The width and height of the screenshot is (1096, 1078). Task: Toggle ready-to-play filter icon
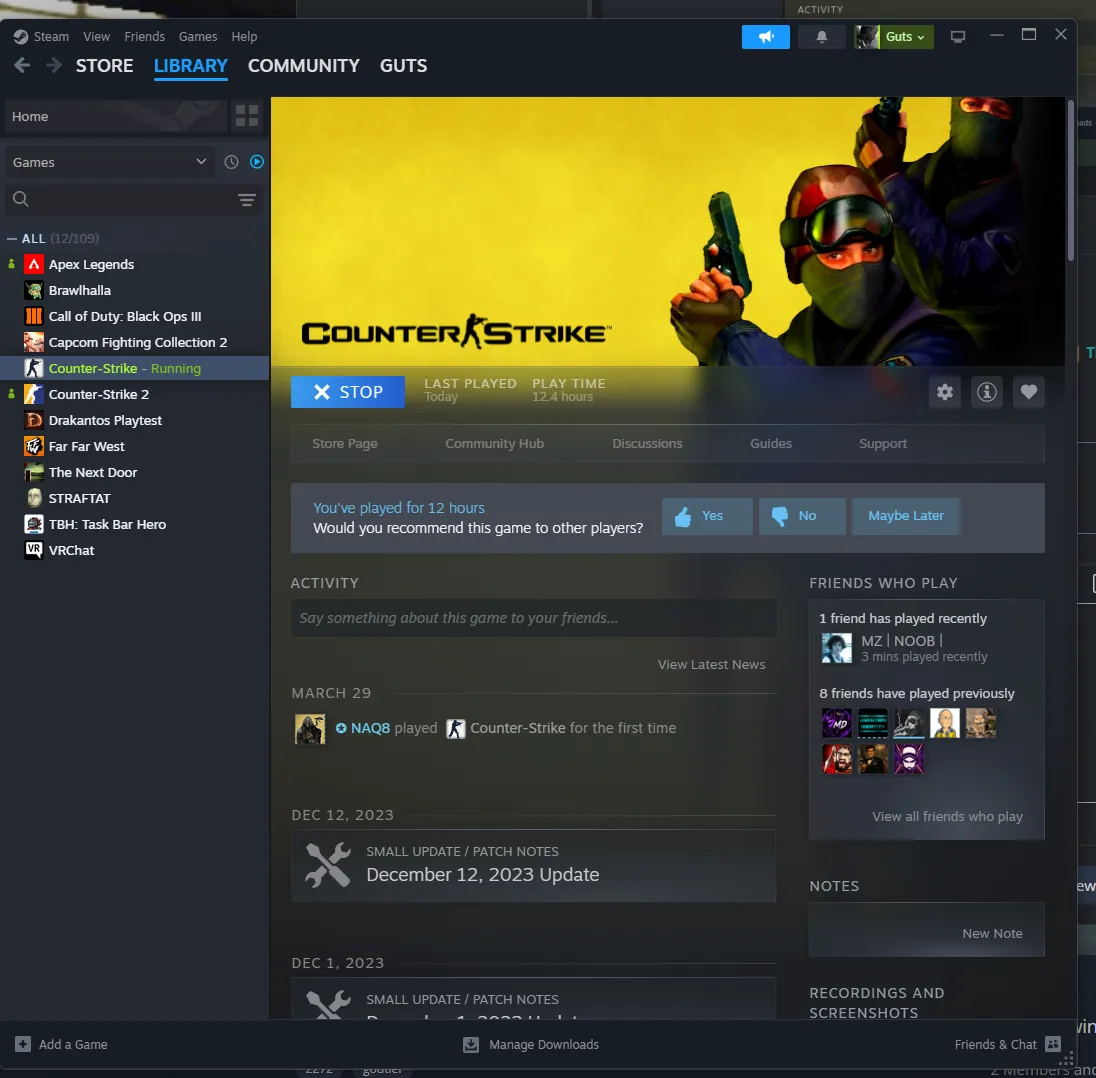pos(257,162)
